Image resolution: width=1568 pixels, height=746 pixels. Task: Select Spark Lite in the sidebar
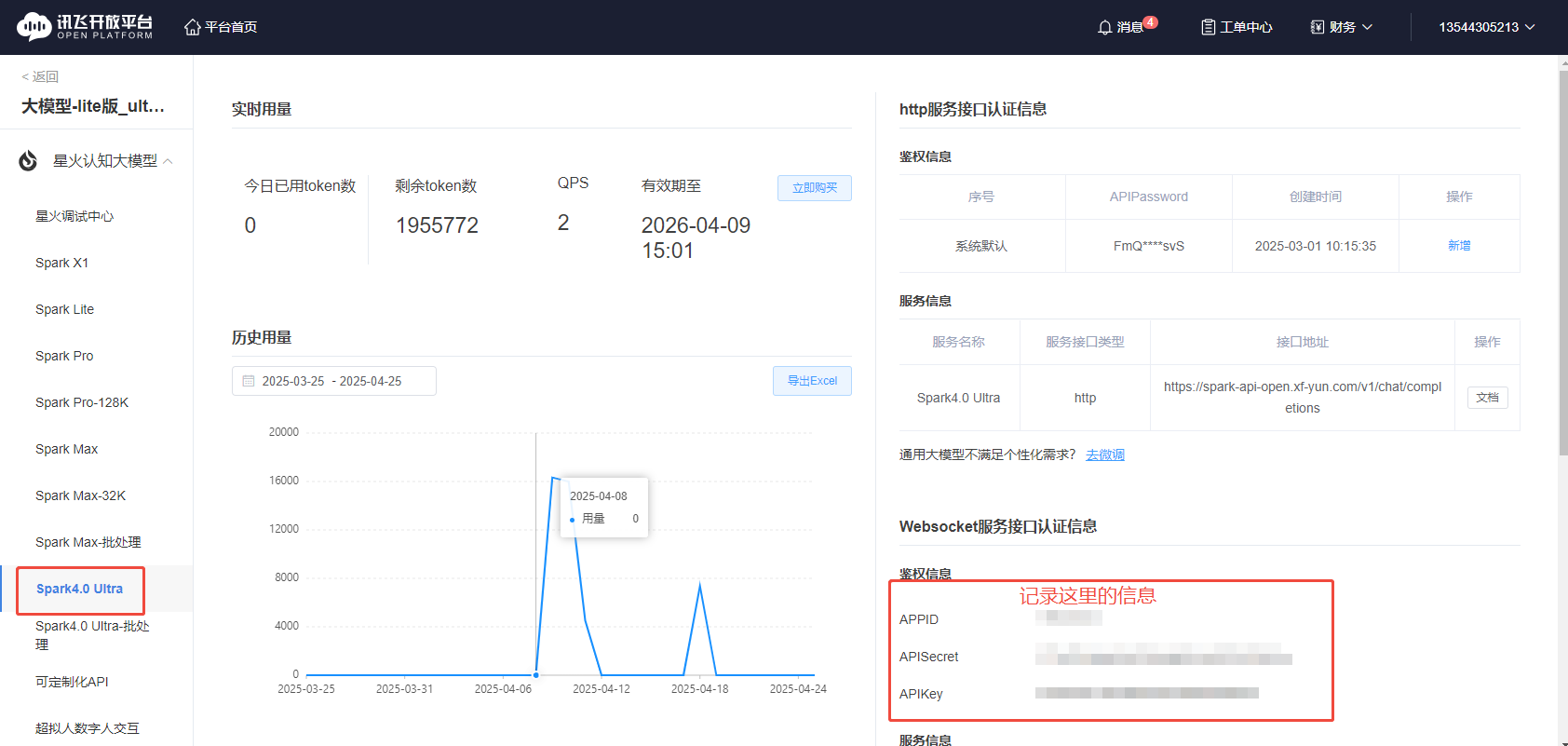tap(65, 309)
